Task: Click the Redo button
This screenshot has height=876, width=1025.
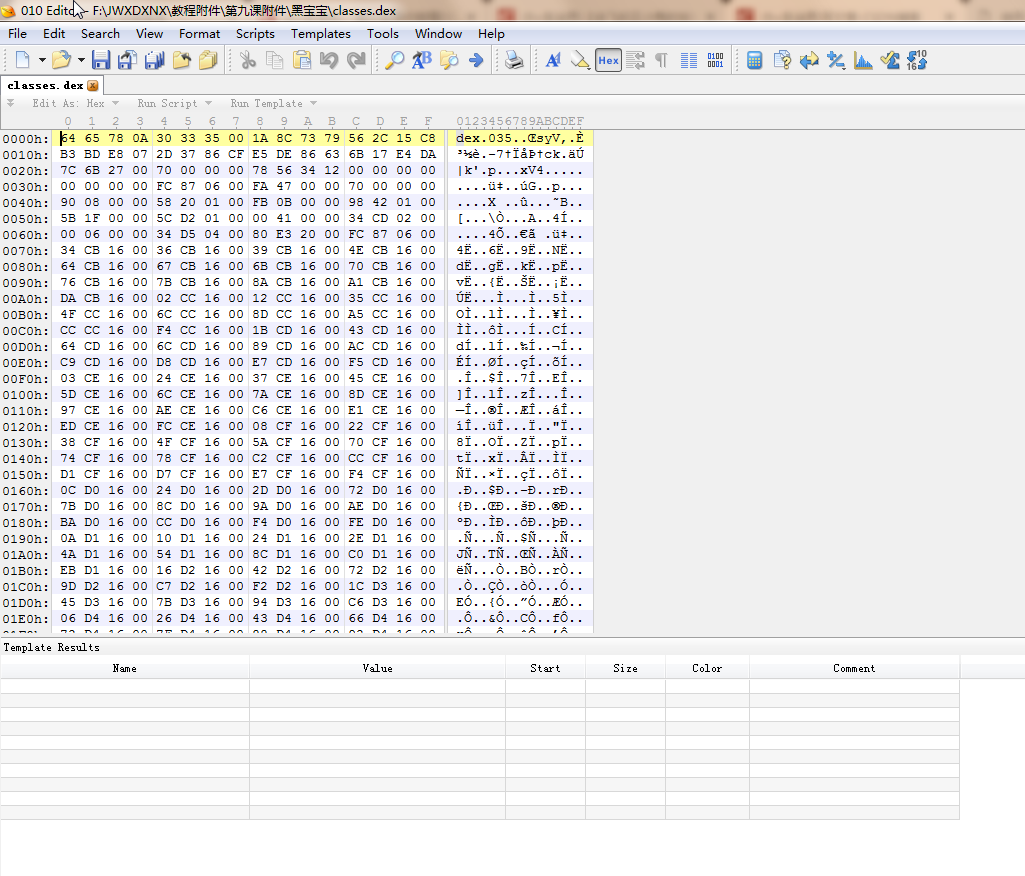Action: point(356,60)
